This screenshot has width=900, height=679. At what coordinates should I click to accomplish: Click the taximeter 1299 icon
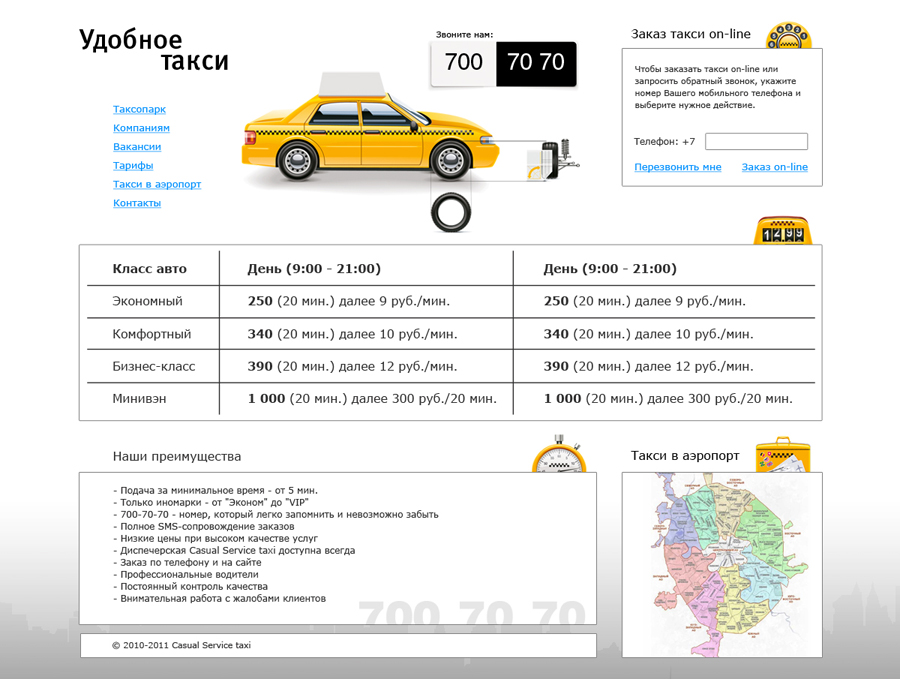click(x=783, y=231)
